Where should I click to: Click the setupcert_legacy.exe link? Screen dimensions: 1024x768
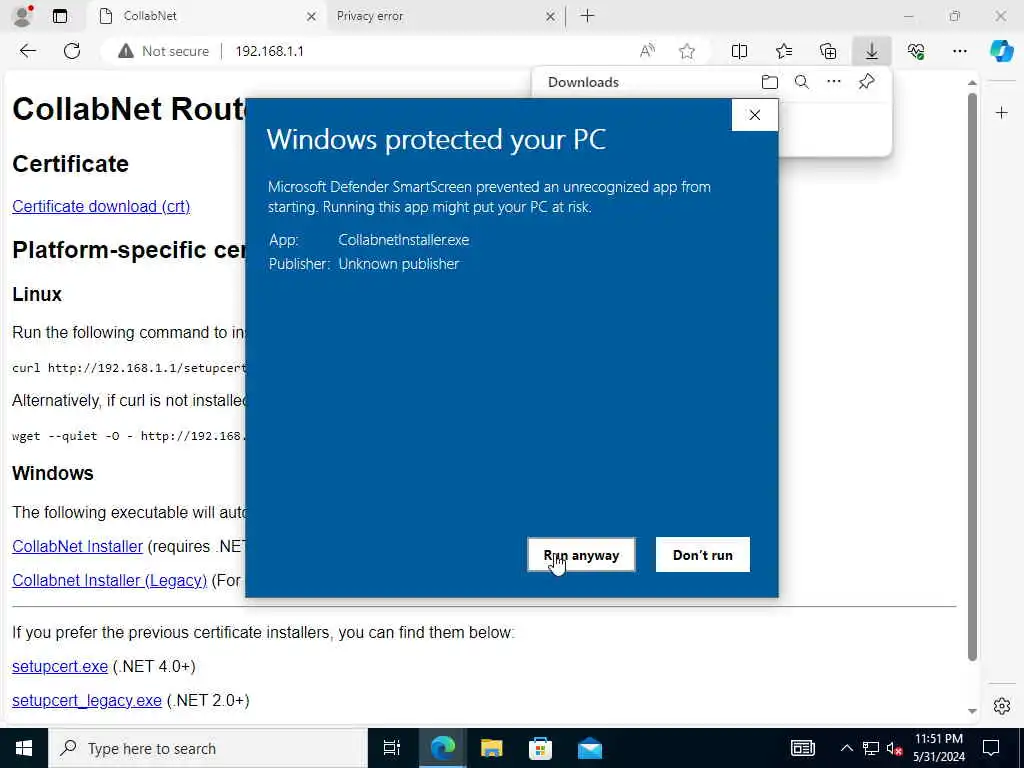tap(87, 701)
